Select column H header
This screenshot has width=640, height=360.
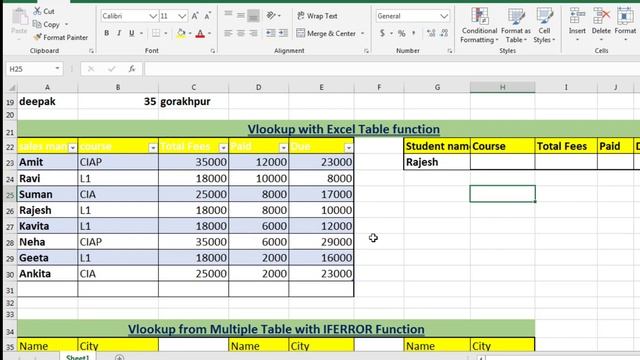[x=502, y=87]
